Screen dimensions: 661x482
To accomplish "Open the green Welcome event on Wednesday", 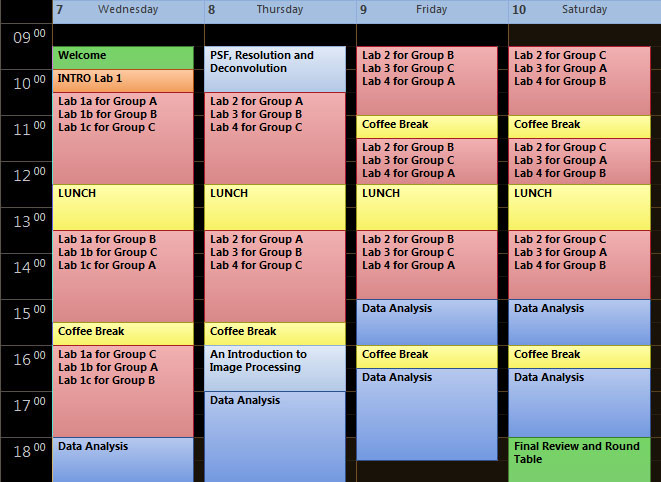I will 123,57.
